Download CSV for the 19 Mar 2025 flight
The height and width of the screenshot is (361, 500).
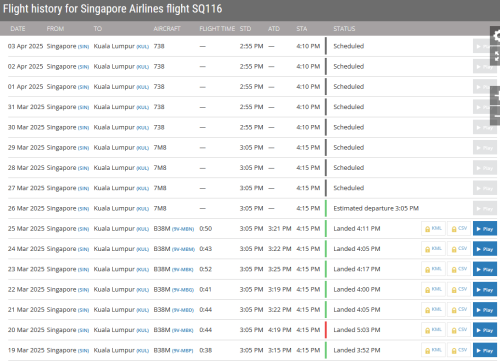pyautogui.click(x=459, y=350)
